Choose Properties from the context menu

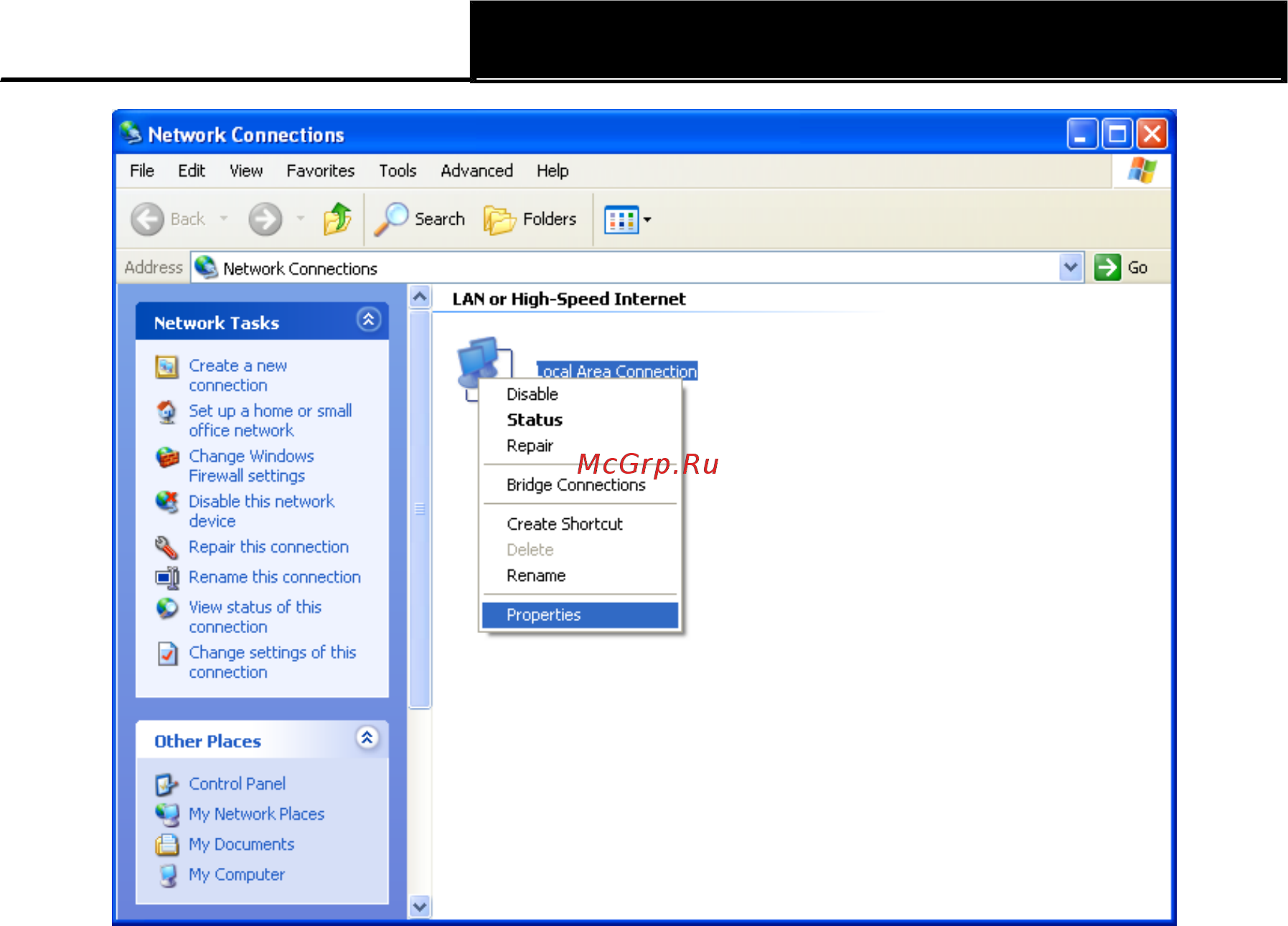580,615
